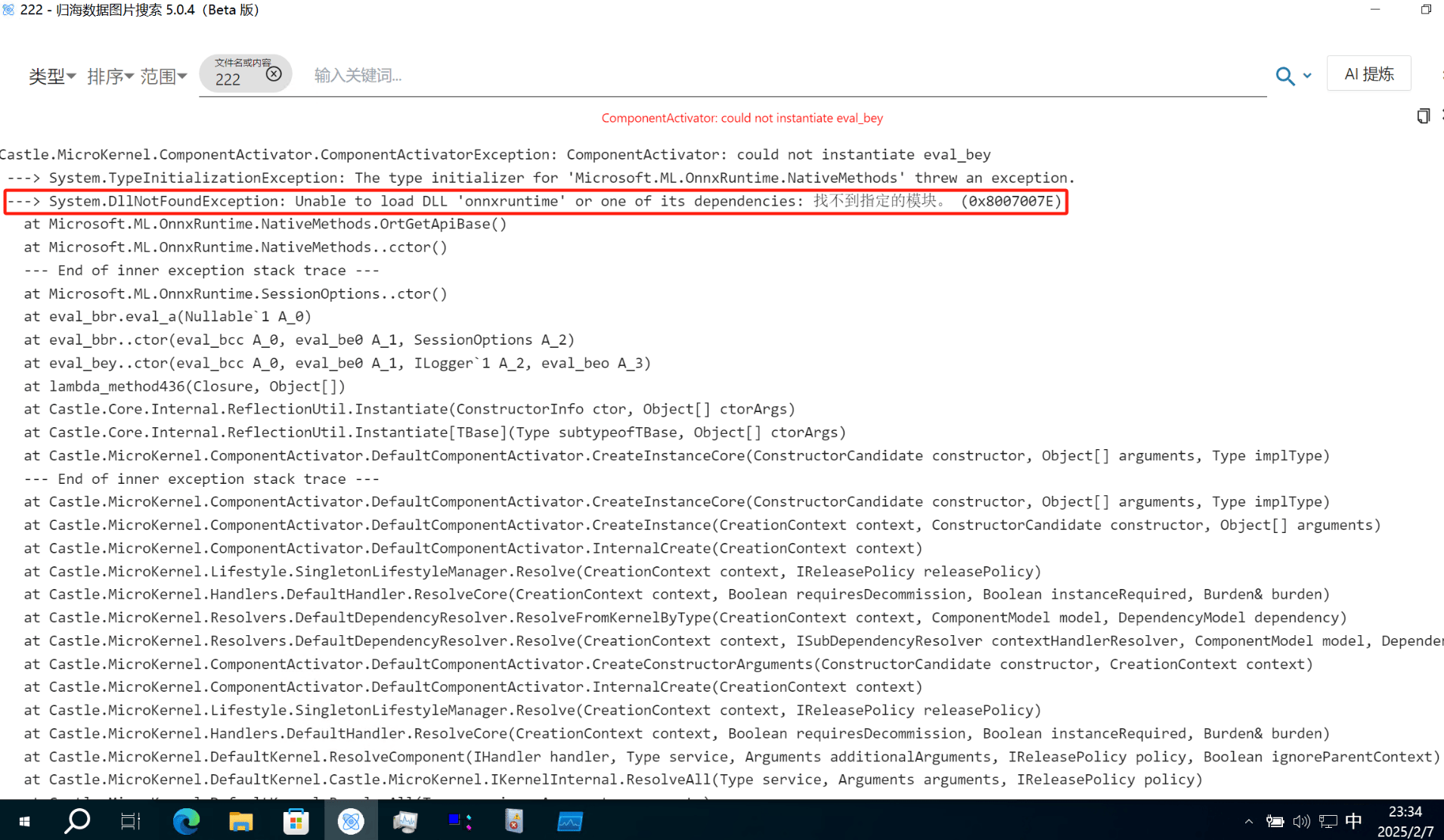Open the 归海数据图片搜索 app icon in titlebar
1444x840 pixels.
click(8, 10)
